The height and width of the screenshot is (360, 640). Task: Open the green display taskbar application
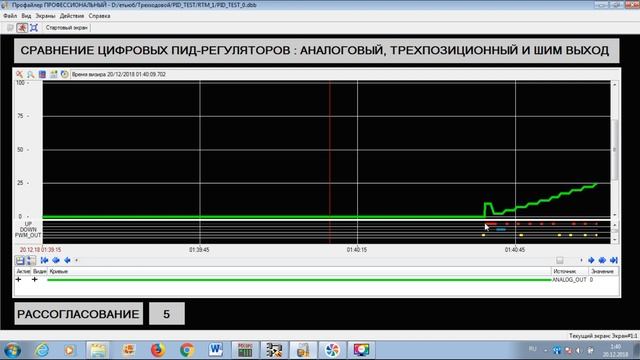(245, 350)
